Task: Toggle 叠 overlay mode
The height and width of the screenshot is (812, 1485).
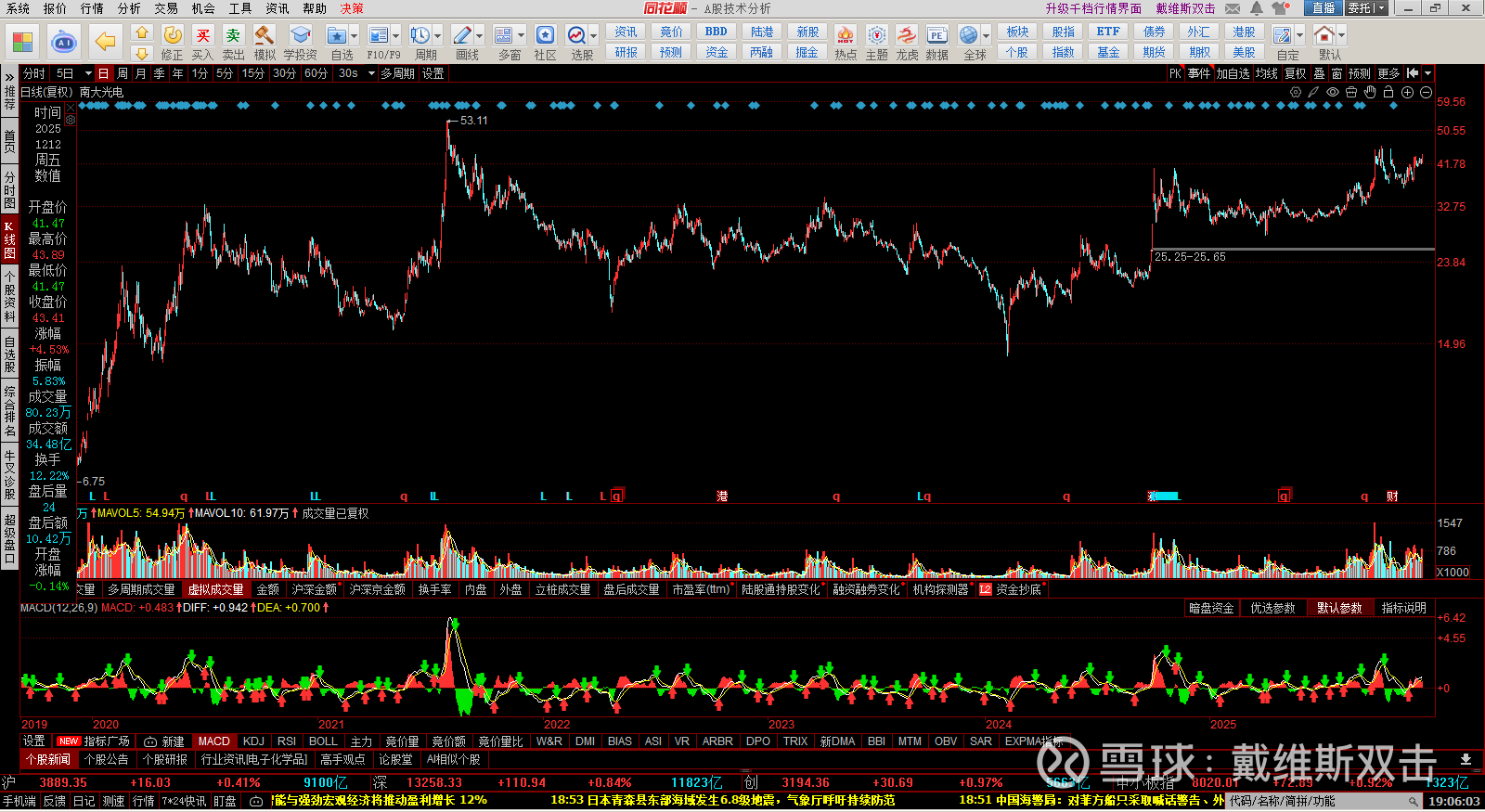Action: click(x=1319, y=73)
